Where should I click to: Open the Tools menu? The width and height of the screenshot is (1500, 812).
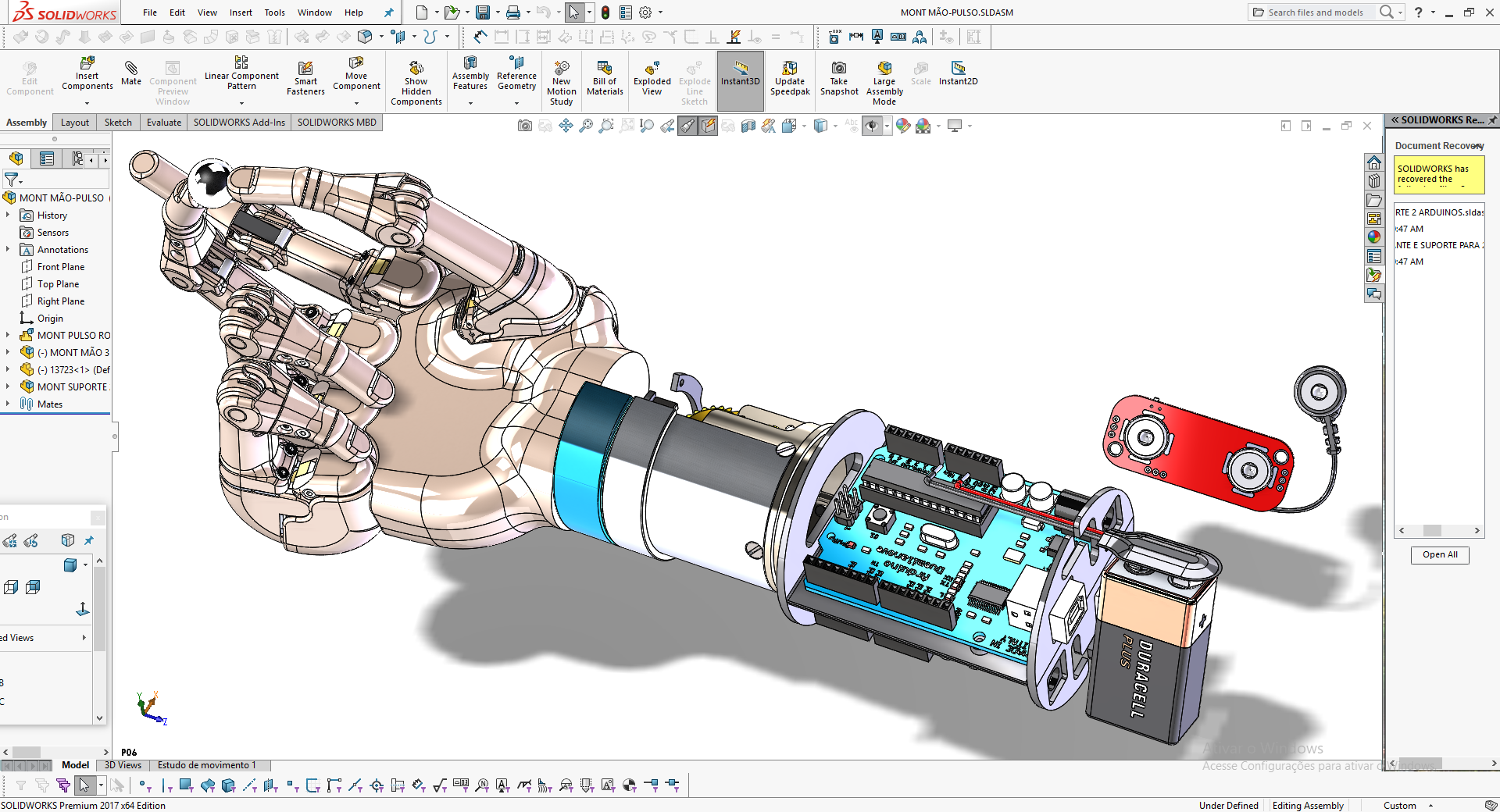coord(274,12)
